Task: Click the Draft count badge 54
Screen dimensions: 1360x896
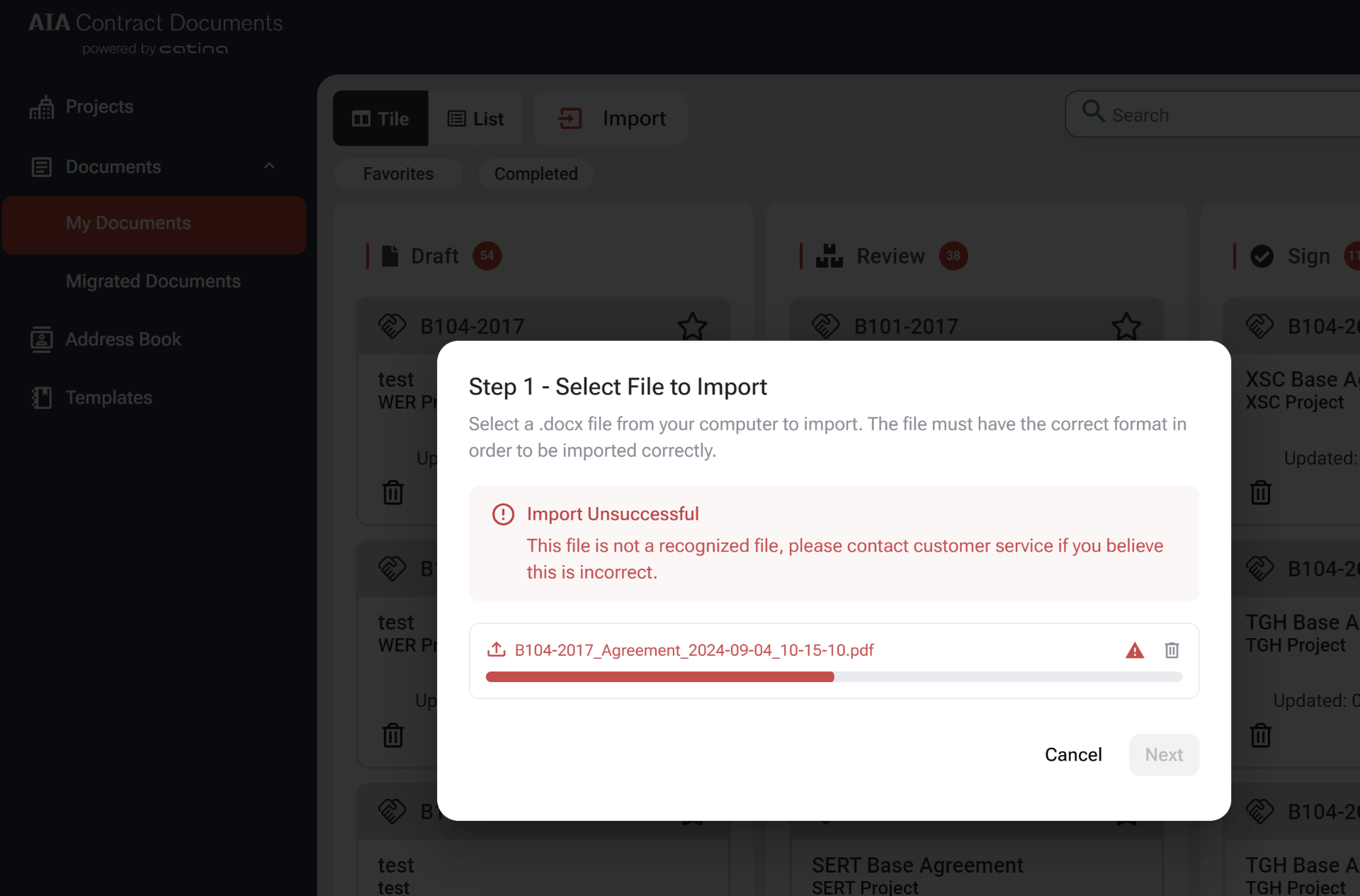Action: 487,256
